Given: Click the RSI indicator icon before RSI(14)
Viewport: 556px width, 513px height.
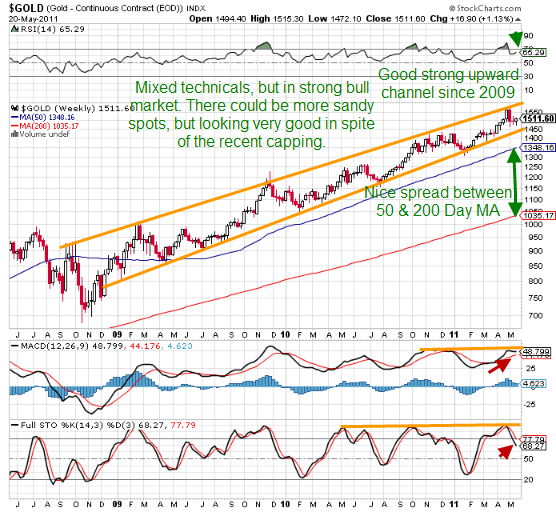Looking at the screenshot, I should pos(15,29).
